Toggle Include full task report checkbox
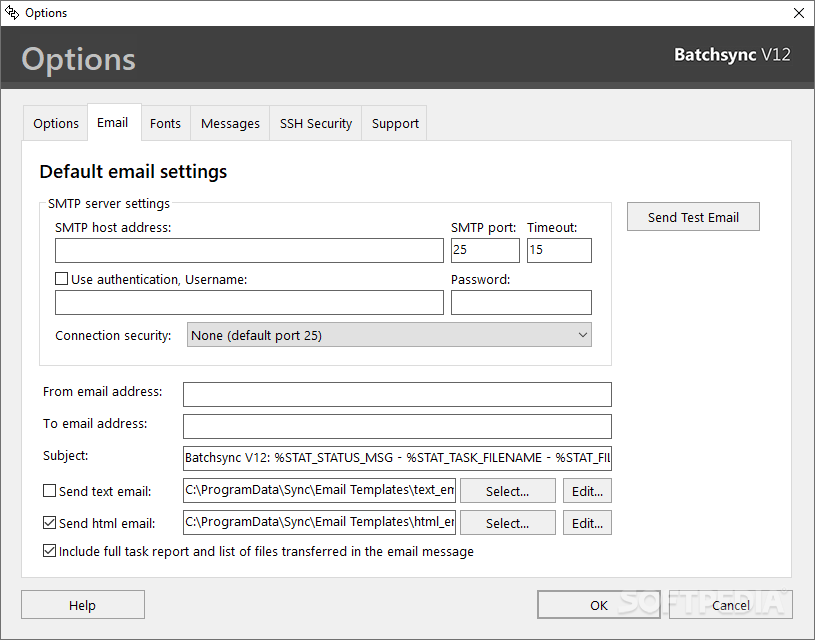The height and width of the screenshot is (640, 815). pos(49,551)
